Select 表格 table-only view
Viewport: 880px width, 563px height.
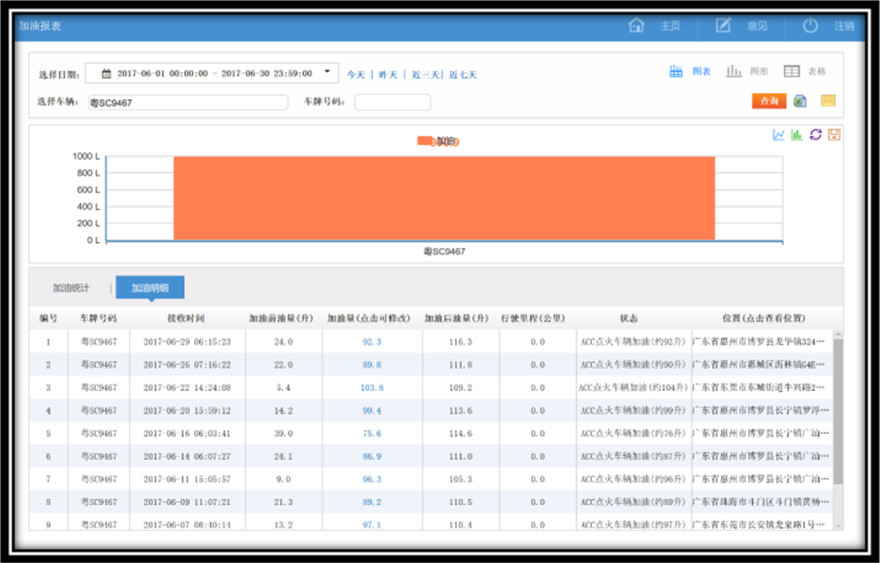tap(804, 72)
